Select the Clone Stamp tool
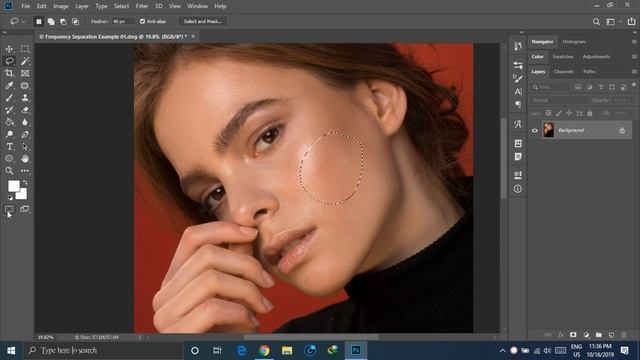Screen dimensions: 640x360 pyautogui.click(x=25, y=98)
